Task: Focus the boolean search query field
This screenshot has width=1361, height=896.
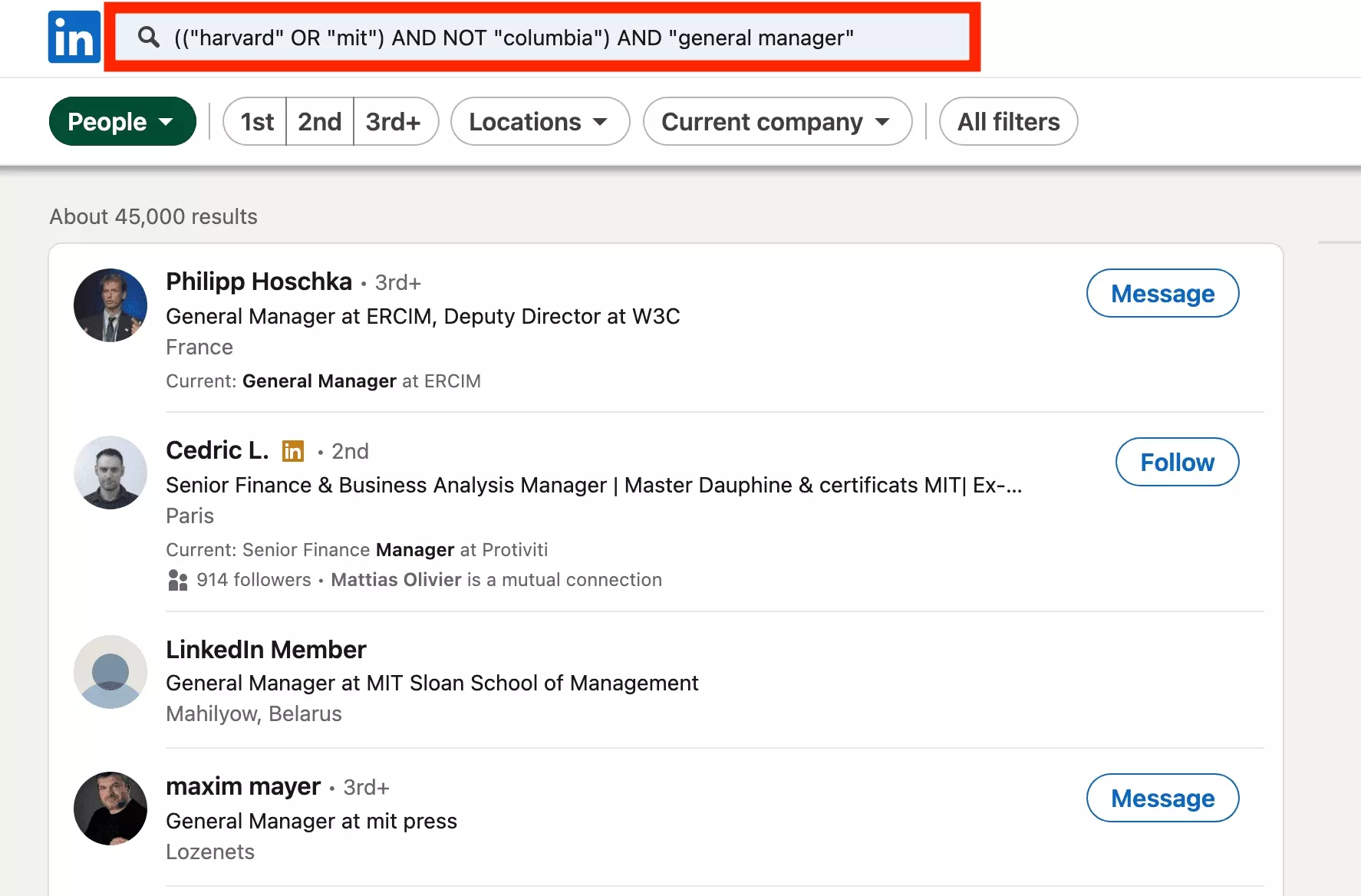Action: (x=542, y=38)
